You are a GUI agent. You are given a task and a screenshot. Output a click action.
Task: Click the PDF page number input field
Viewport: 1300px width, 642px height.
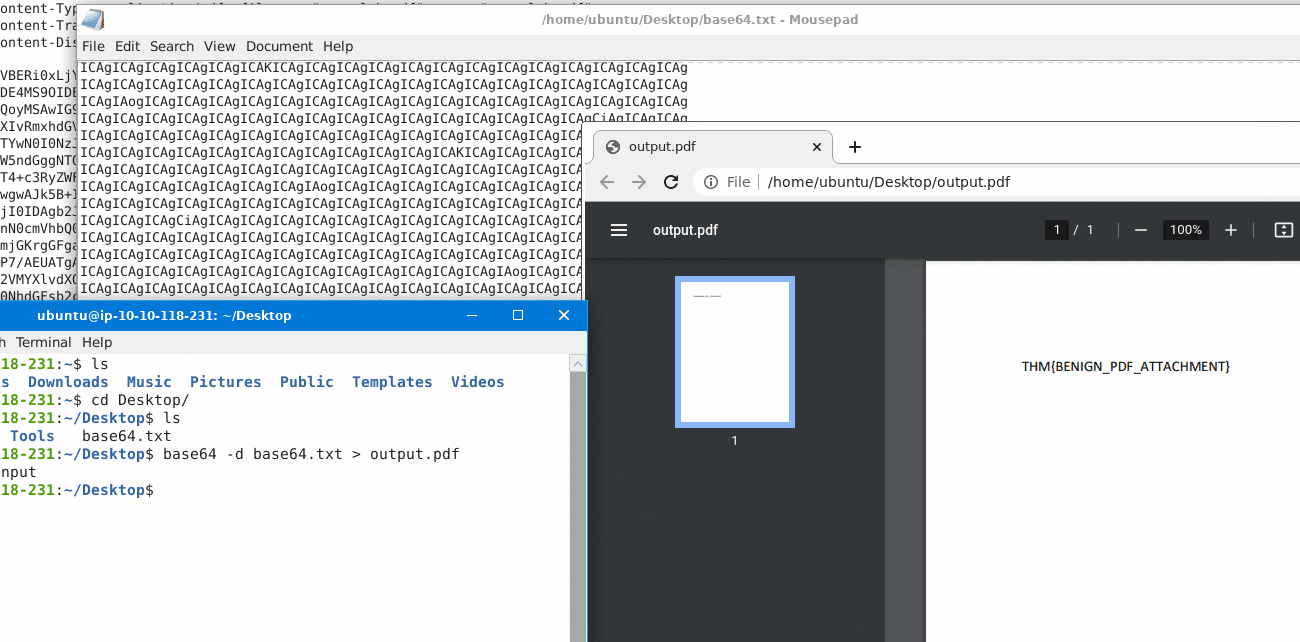pos(1056,230)
